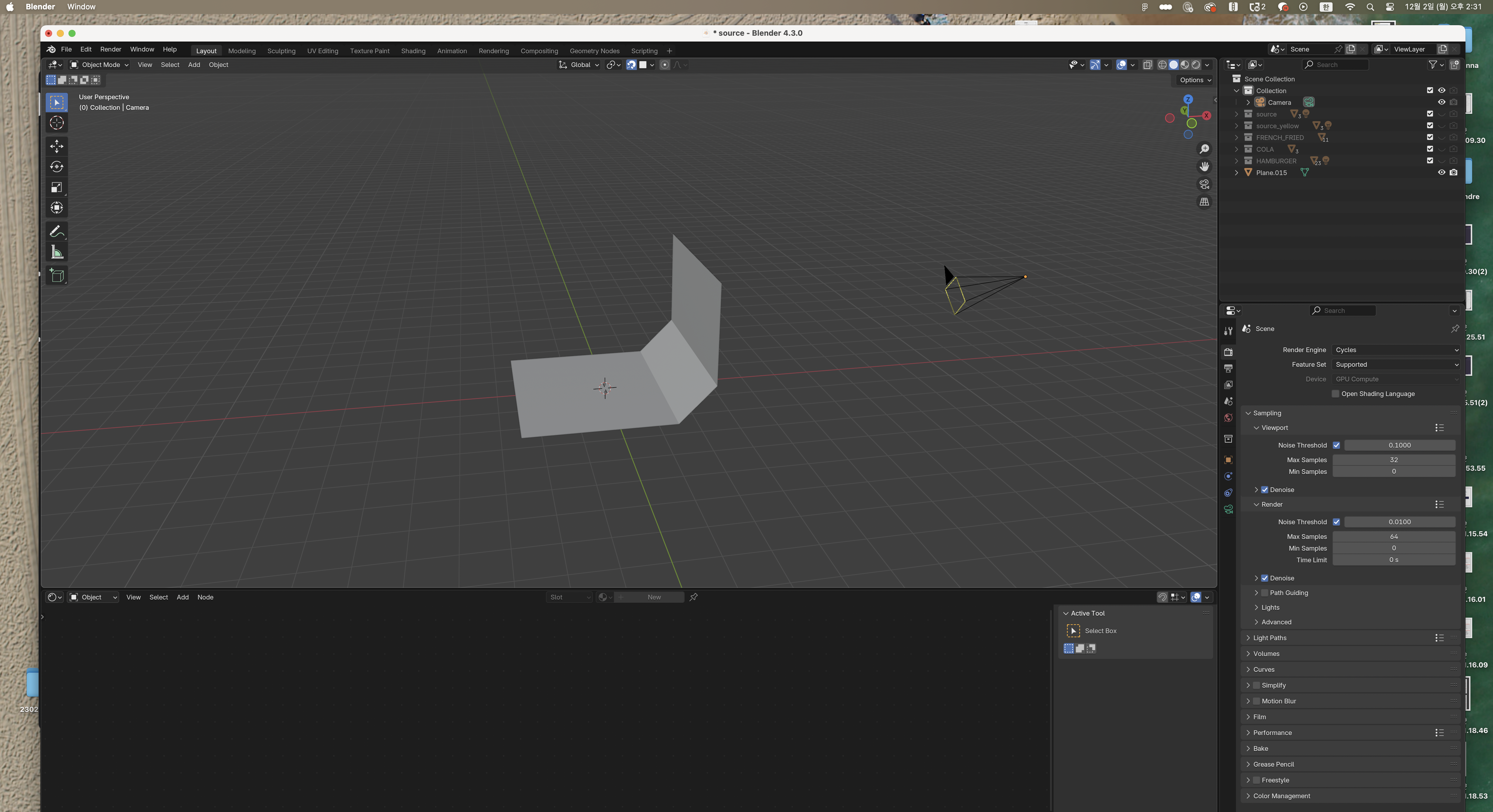Pick the Annotate pencil tool
The height and width of the screenshot is (812, 1493).
click(57, 232)
